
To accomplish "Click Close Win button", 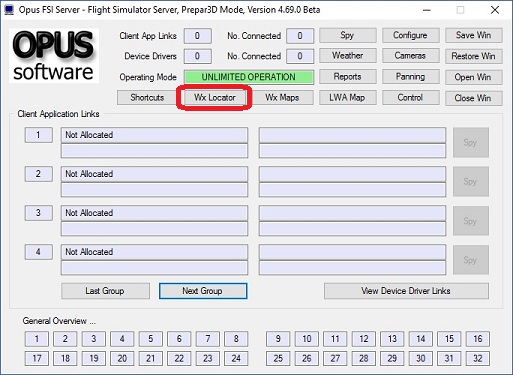I will (473, 98).
